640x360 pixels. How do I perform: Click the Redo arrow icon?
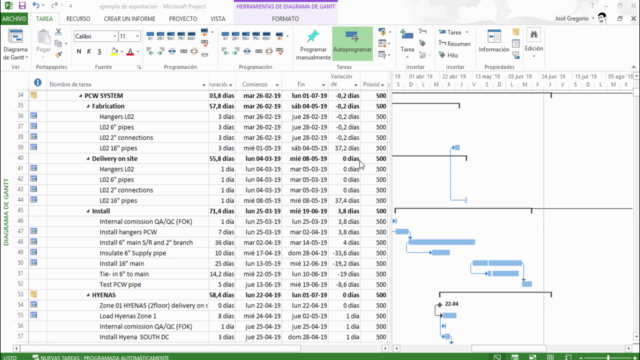tap(54, 6)
